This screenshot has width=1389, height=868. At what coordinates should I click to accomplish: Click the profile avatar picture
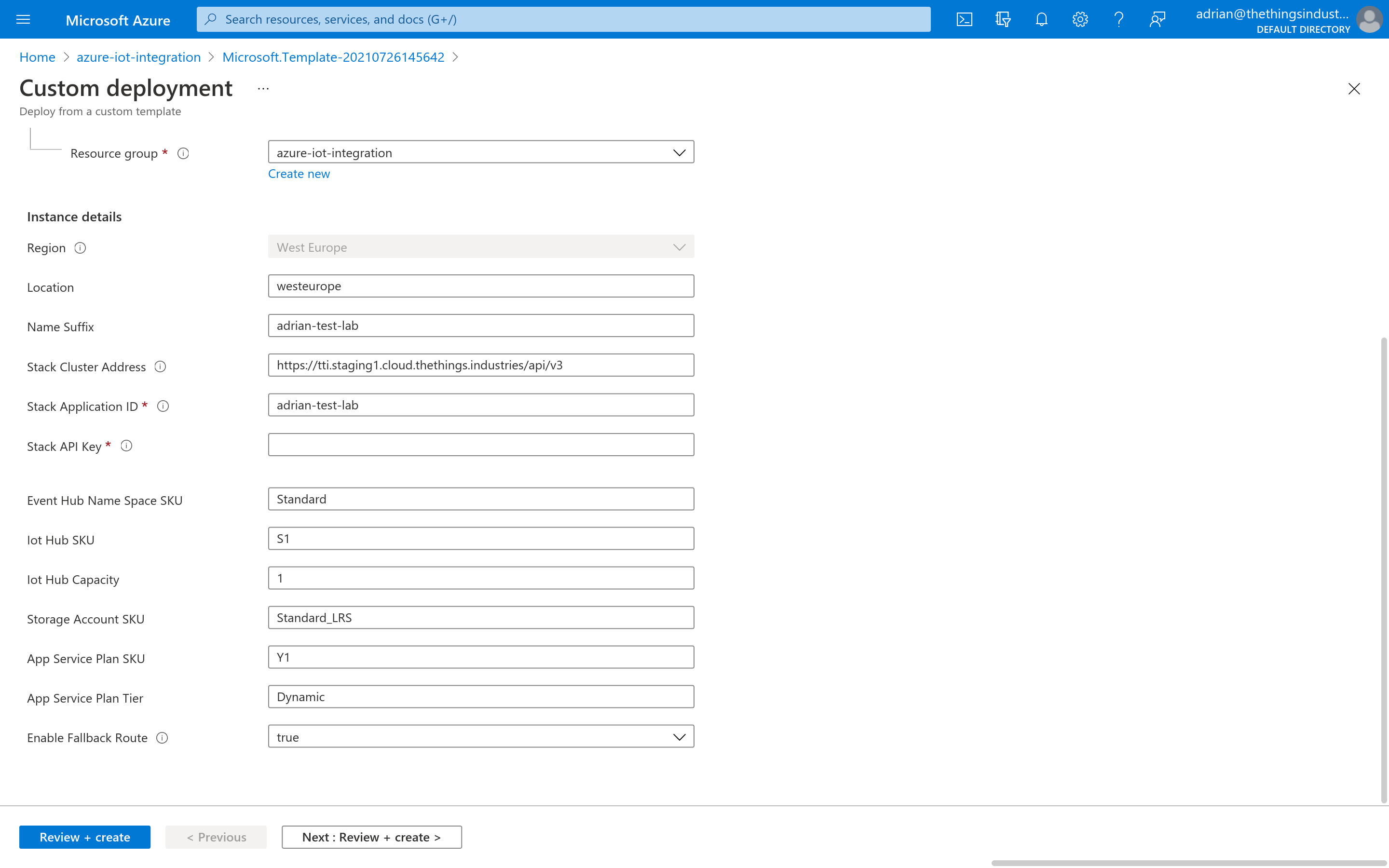coord(1370,19)
